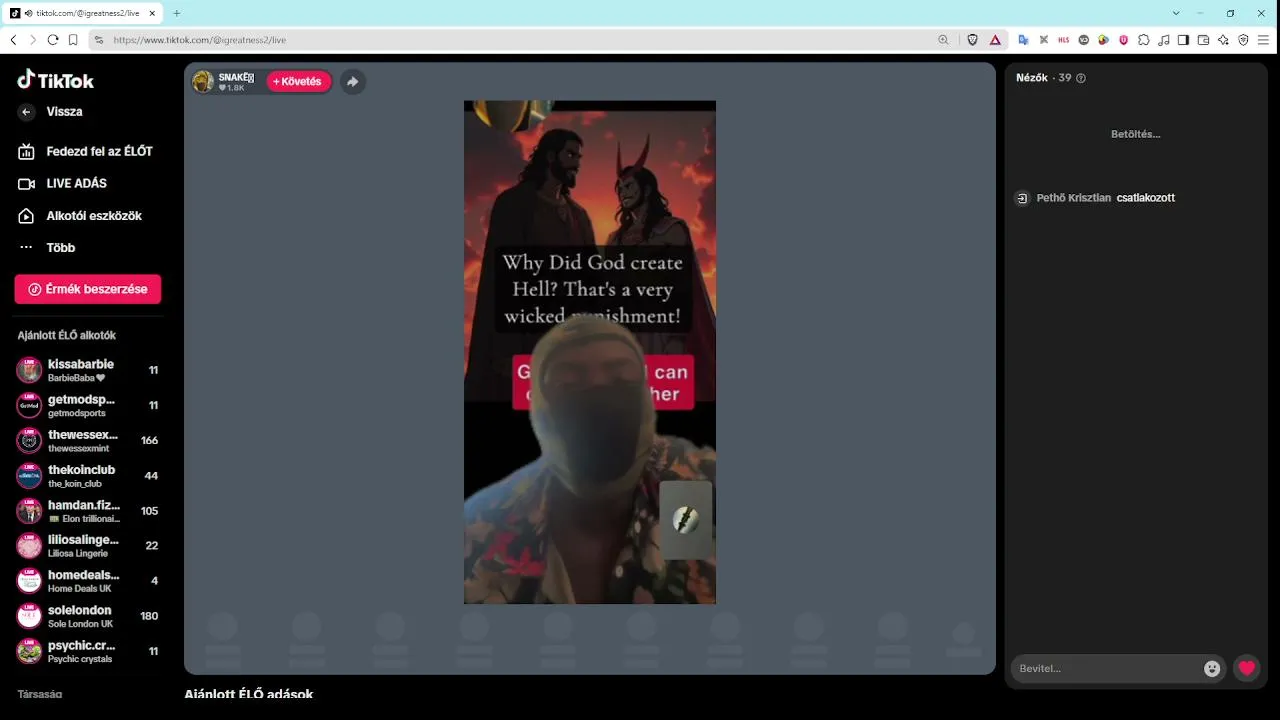The image size is (1280, 720).
Task: Open LIVE ADÁS in the sidebar
Action: click(63, 183)
